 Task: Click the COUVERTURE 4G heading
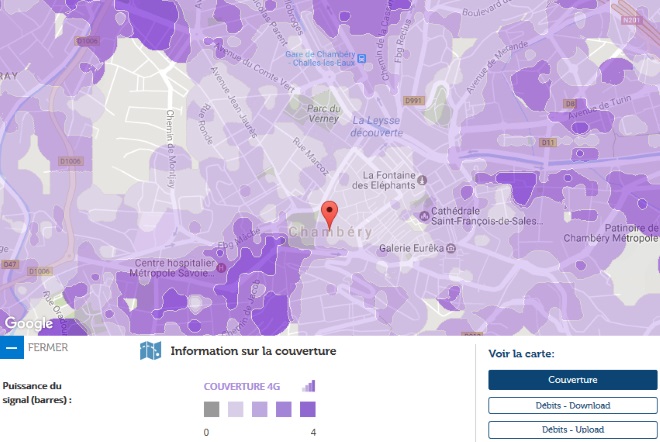[242, 386]
